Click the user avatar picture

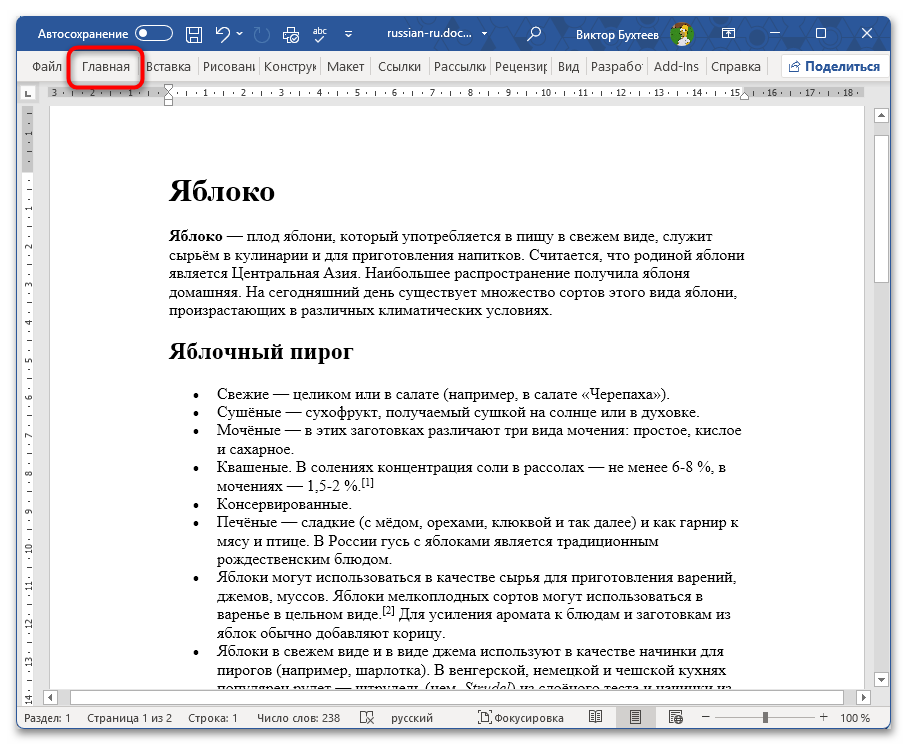click(x=682, y=34)
